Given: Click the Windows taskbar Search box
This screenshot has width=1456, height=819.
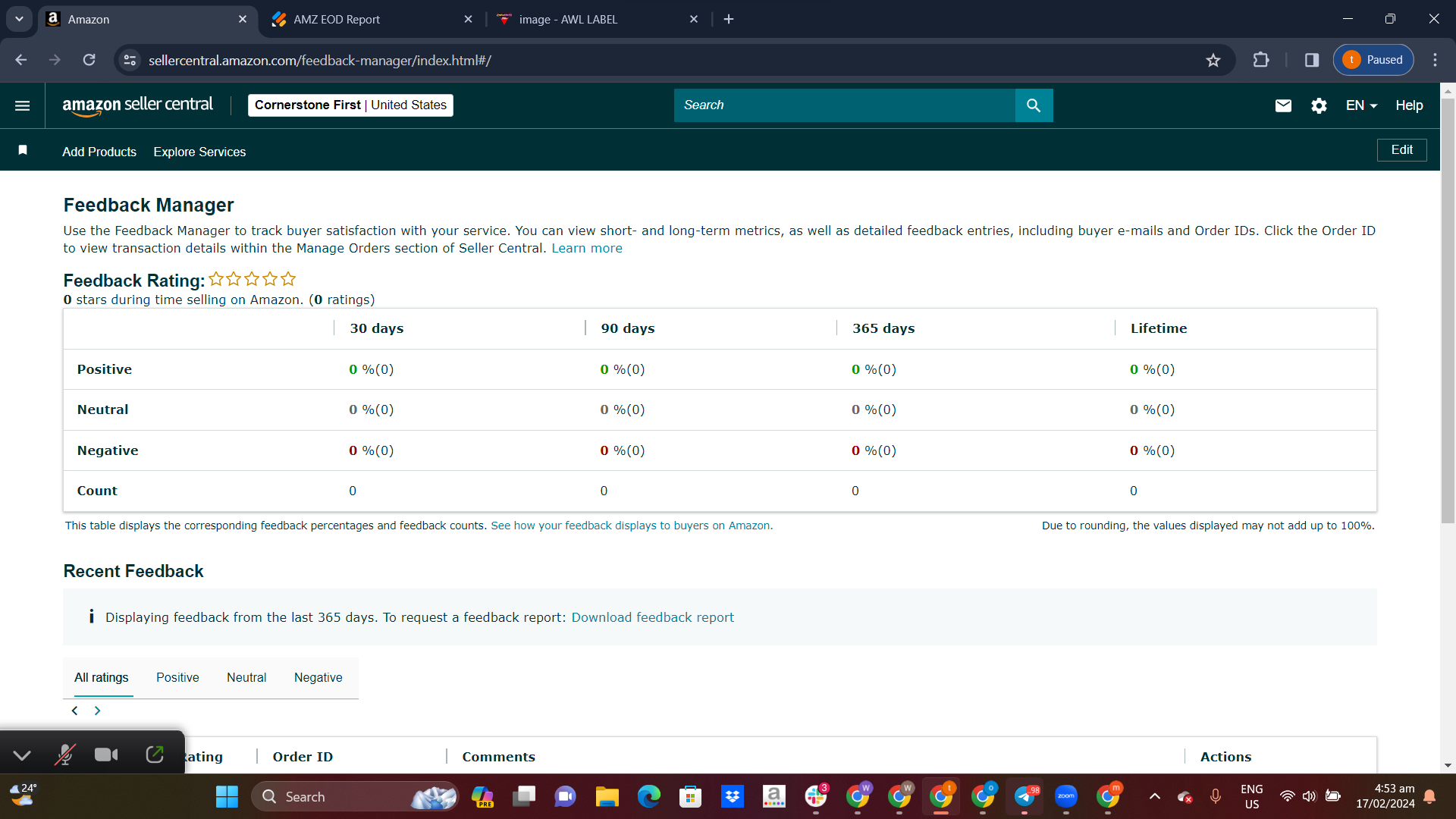Looking at the screenshot, I should (x=355, y=796).
